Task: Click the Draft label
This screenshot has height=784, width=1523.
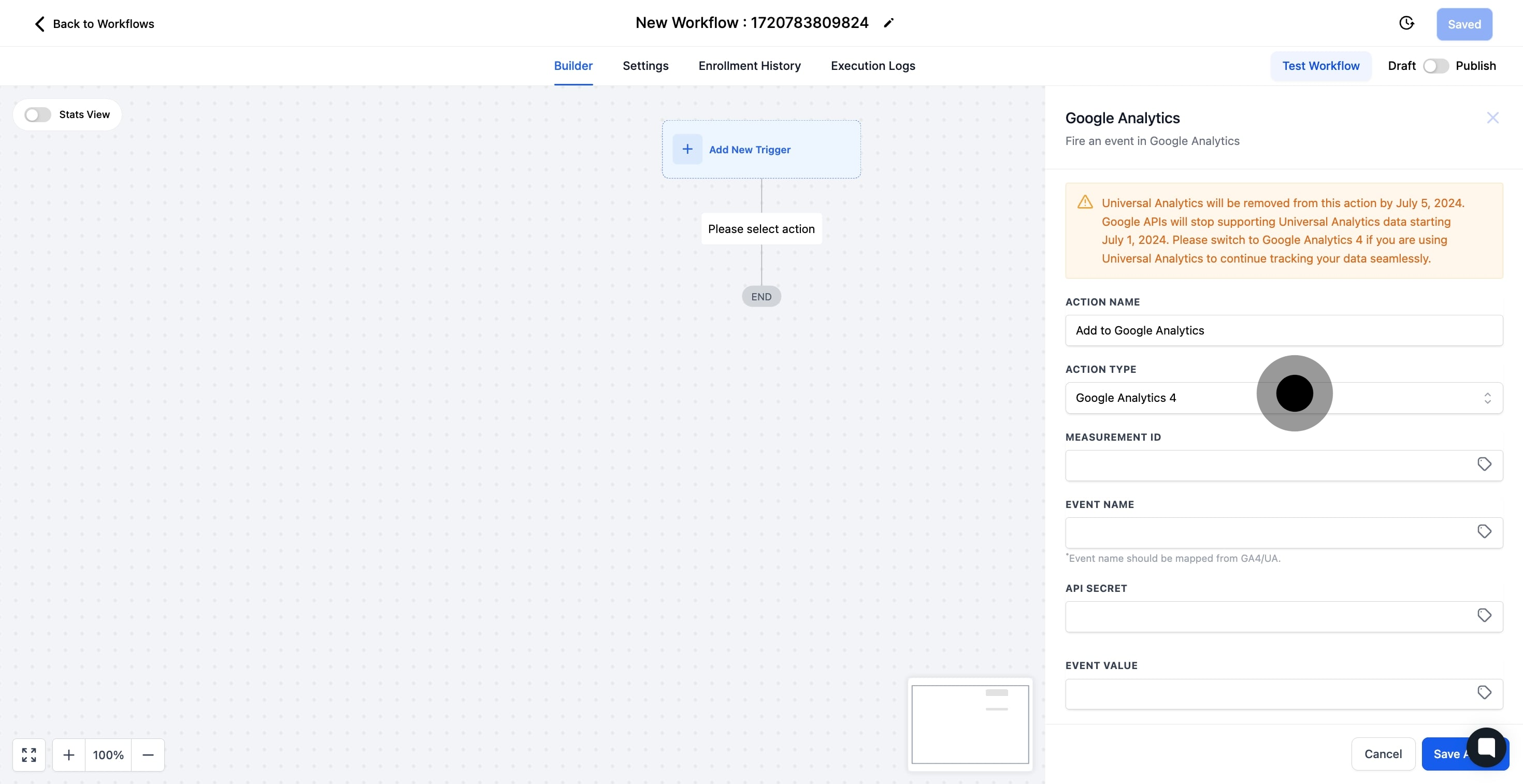Action: (1401, 66)
